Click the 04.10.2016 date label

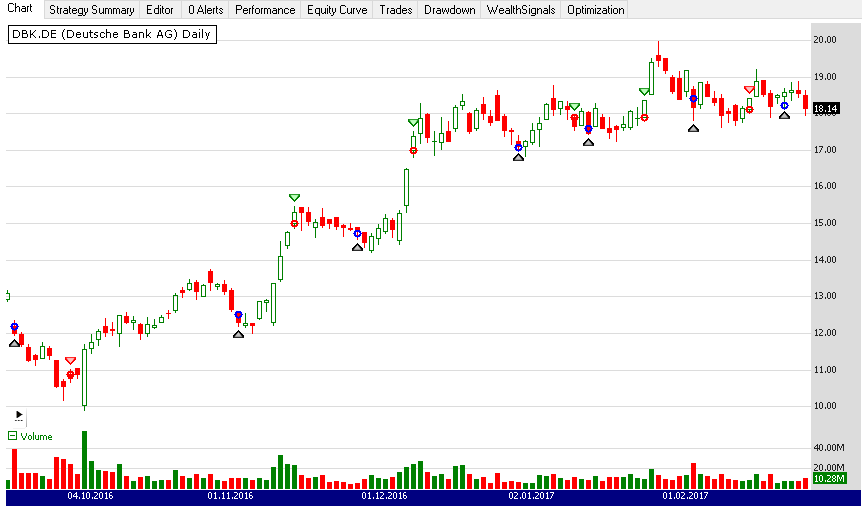[90, 495]
